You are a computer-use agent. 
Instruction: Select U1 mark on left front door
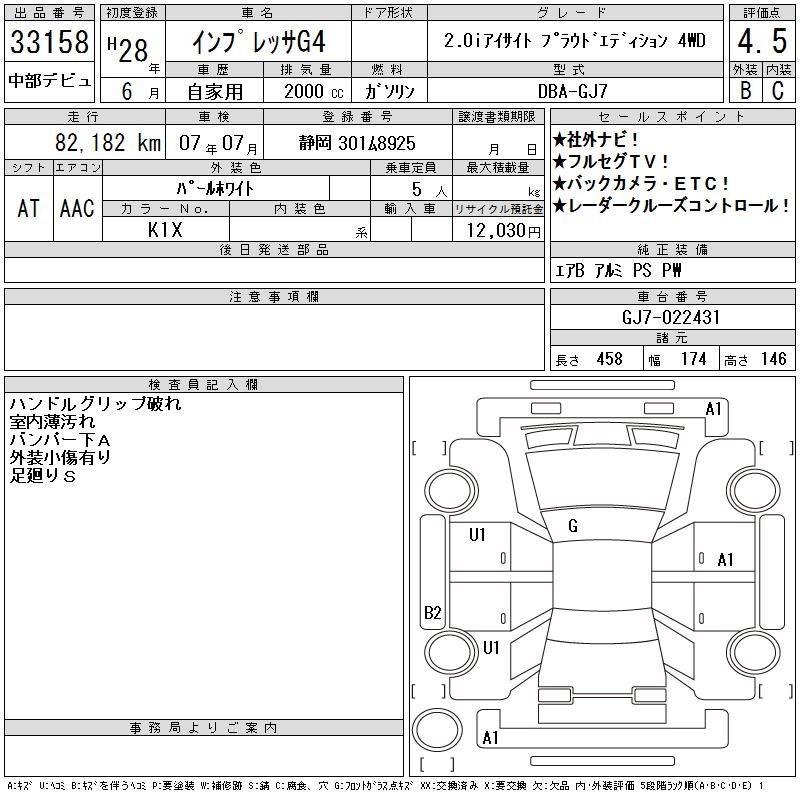click(x=477, y=535)
